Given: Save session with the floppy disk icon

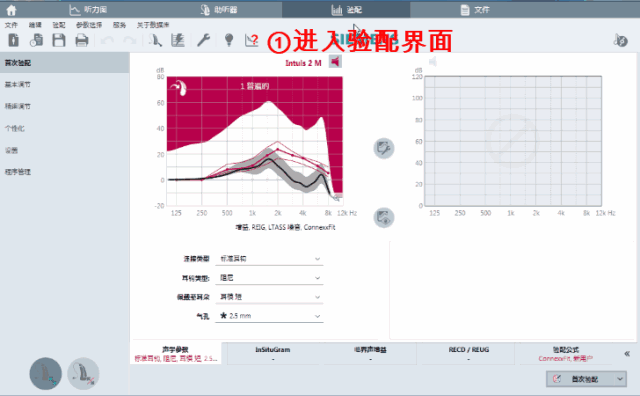Looking at the screenshot, I should point(59,40).
